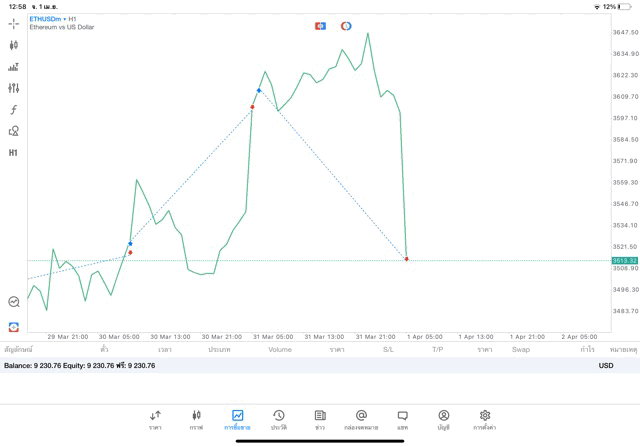Toggle the circular red-blue button above chart
This screenshot has width=640, height=447.
pyautogui.click(x=346, y=25)
